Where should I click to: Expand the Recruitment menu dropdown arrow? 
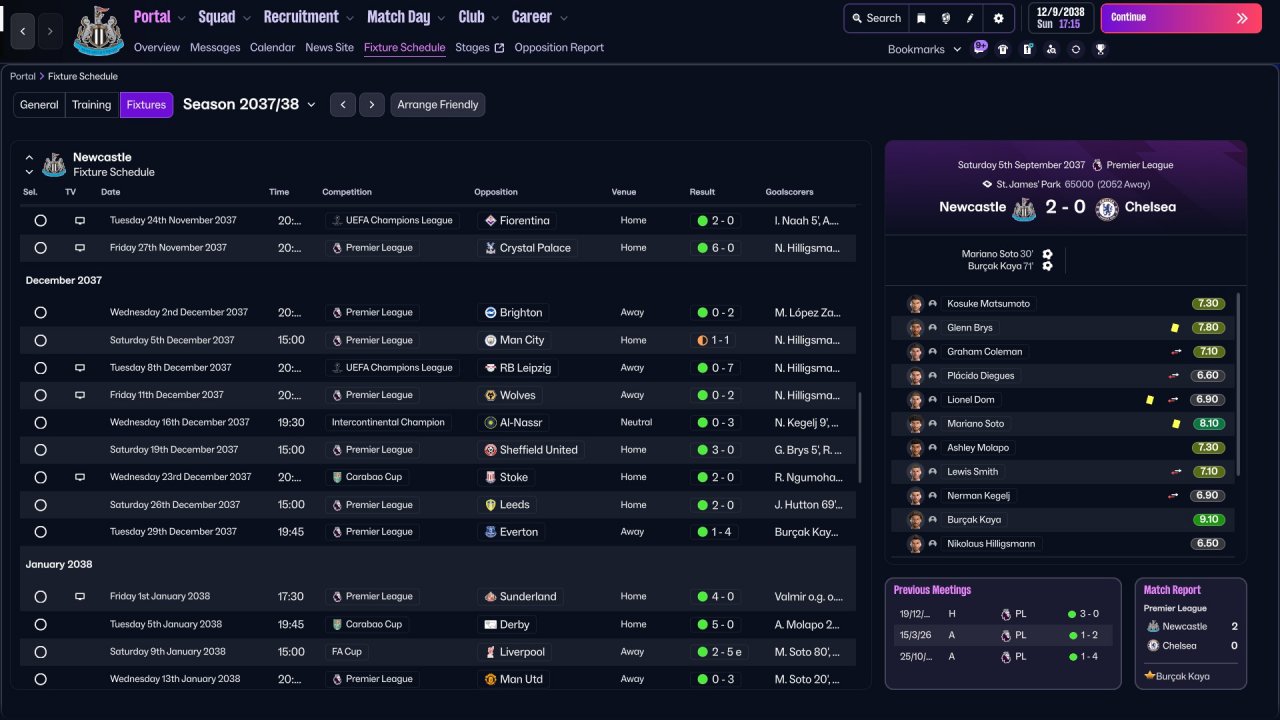pos(349,18)
